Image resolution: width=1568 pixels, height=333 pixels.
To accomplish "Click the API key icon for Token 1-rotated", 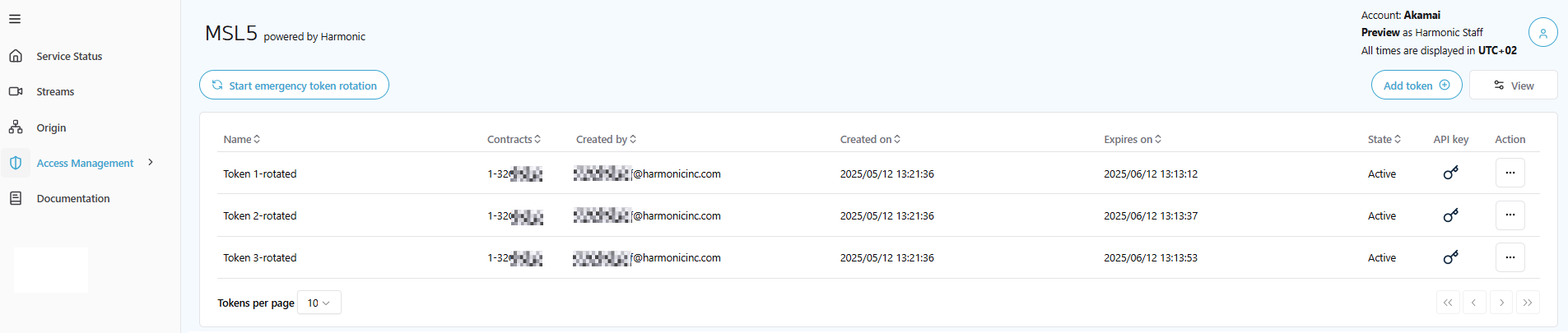I will tap(1450, 173).
